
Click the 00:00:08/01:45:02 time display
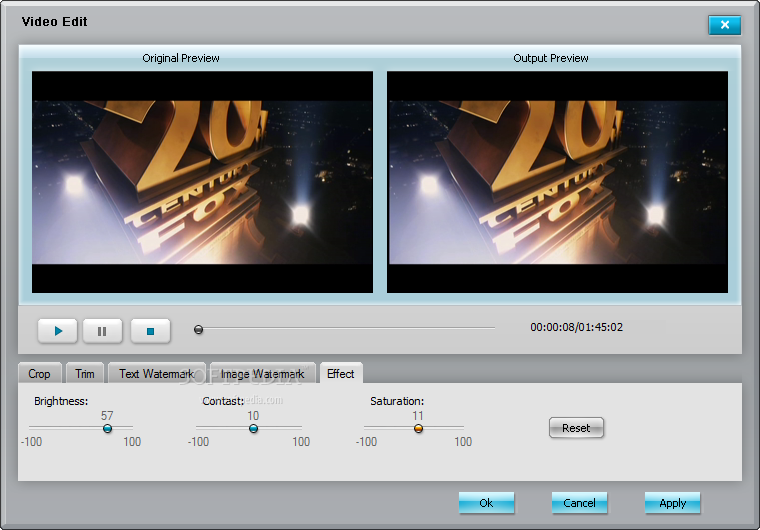point(576,327)
